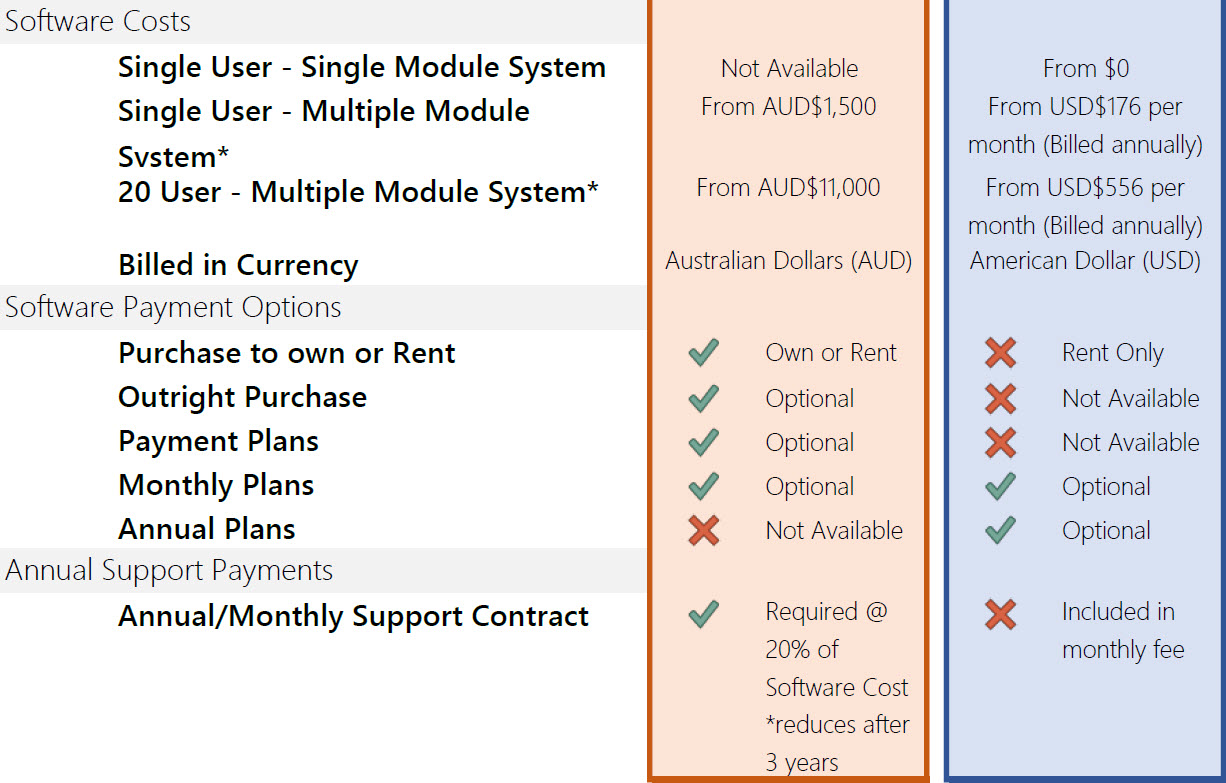Click green checkmark in blue Monthly Plans row
The height and width of the screenshot is (783, 1226).
point(1000,486)
